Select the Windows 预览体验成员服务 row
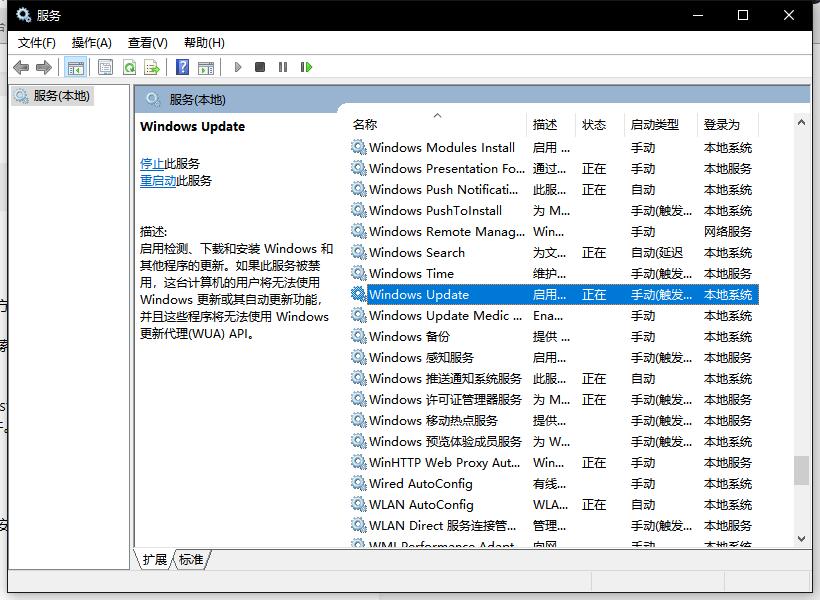Viewport: 820px width, 600px height. (554, 441)
